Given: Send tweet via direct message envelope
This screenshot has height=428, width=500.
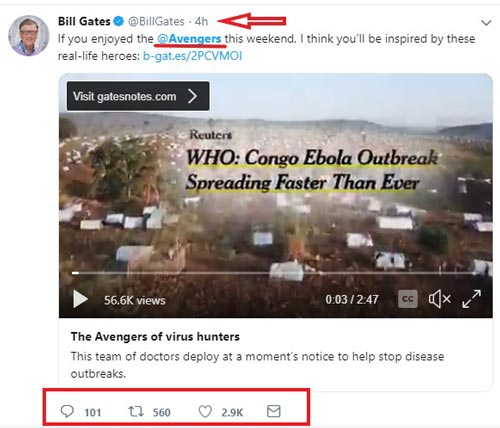Looking at the screenshot, I should (274, 411).
